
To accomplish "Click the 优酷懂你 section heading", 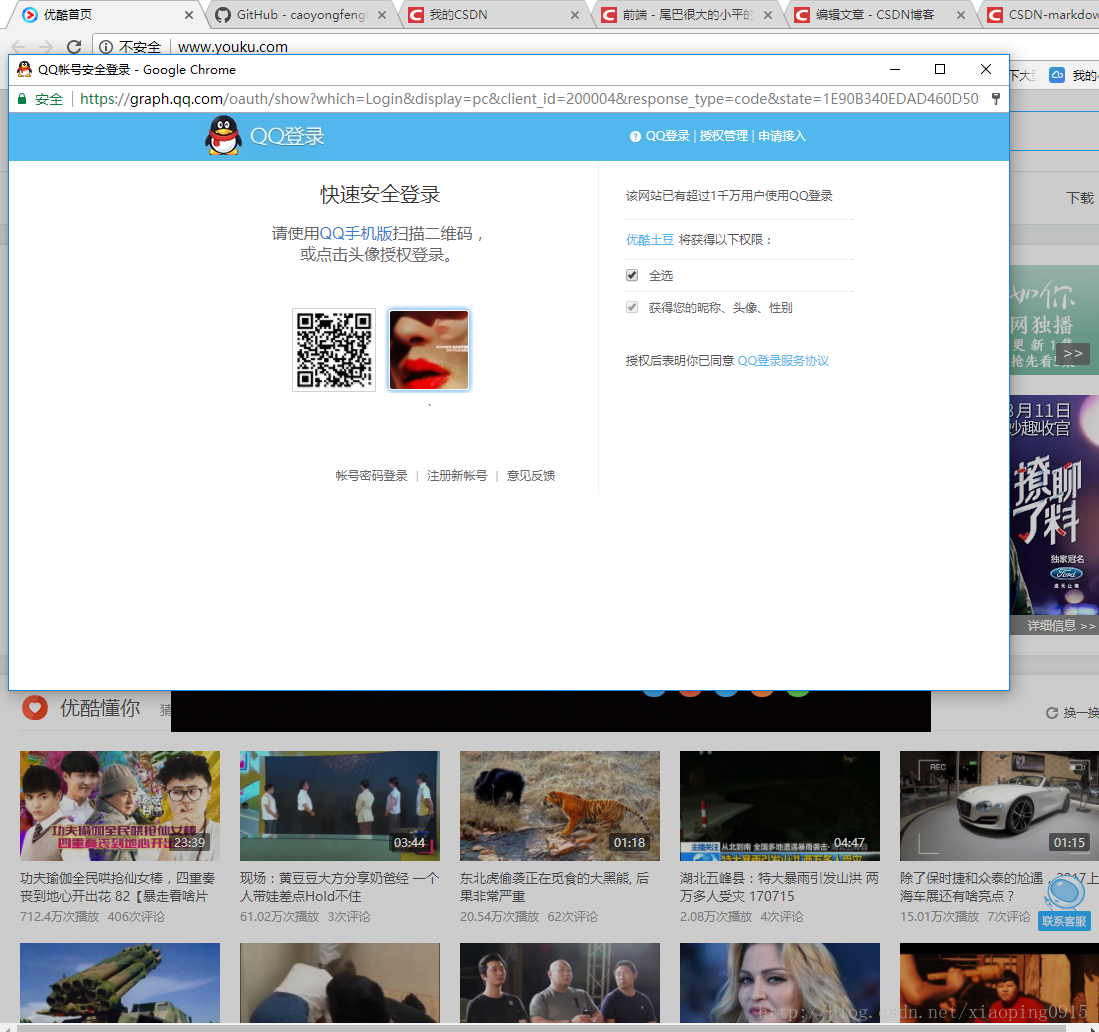I will [100, 708].
